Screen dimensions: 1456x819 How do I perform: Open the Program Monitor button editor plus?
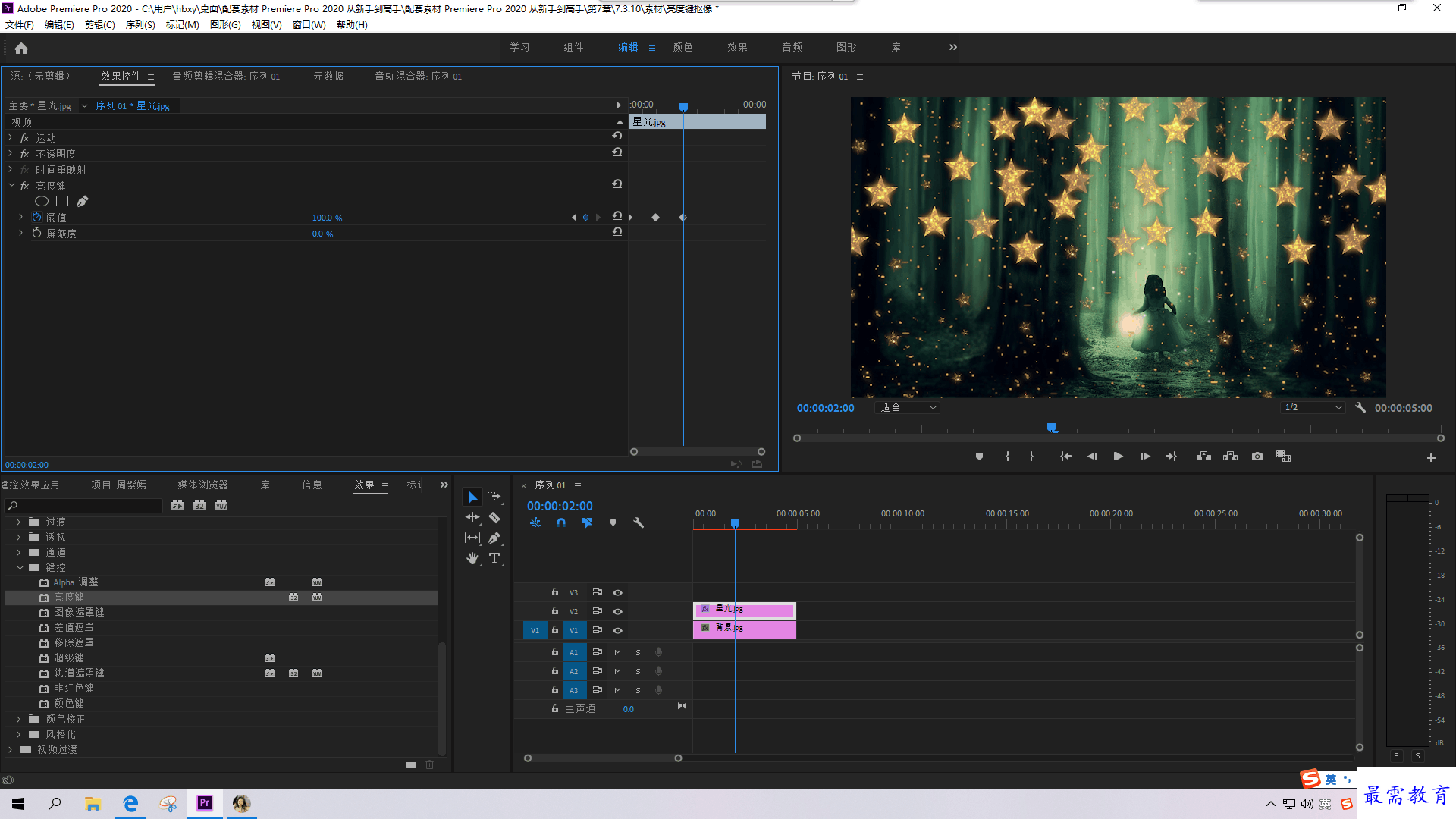(x=1431, y=457)
